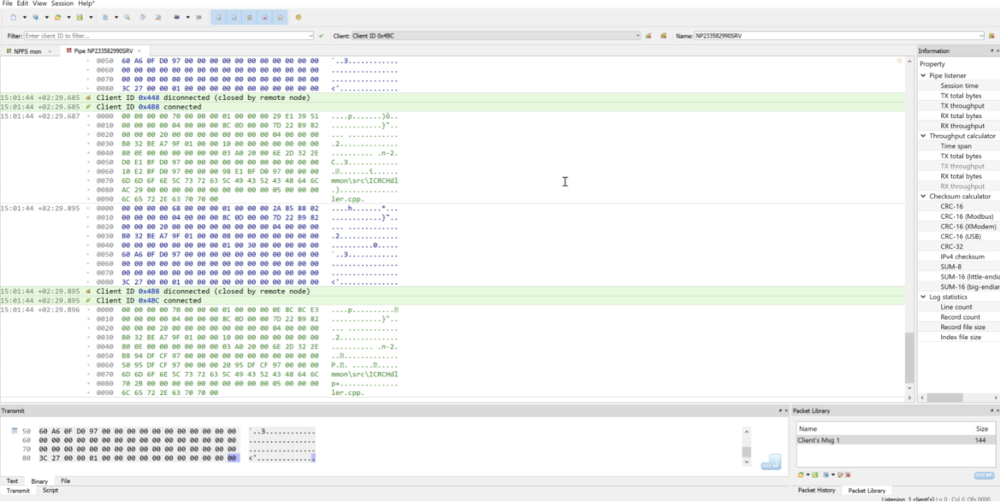Click the blue globe toolbar icon
This screenshot has width=1000, height=504.
(36, 17)
